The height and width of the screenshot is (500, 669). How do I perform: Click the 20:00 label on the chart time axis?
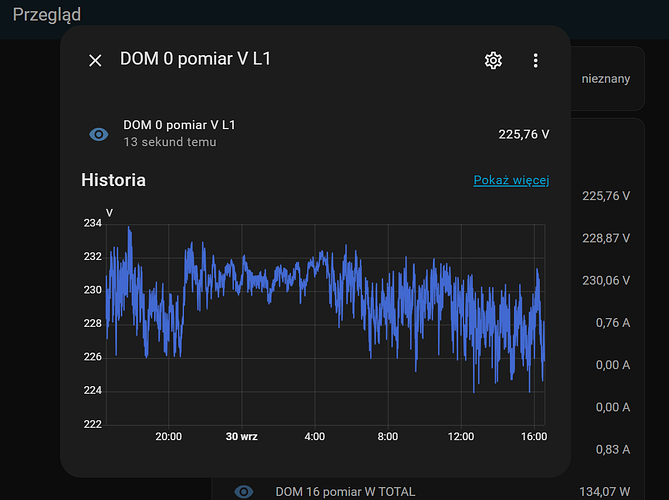tap(168, 437)
